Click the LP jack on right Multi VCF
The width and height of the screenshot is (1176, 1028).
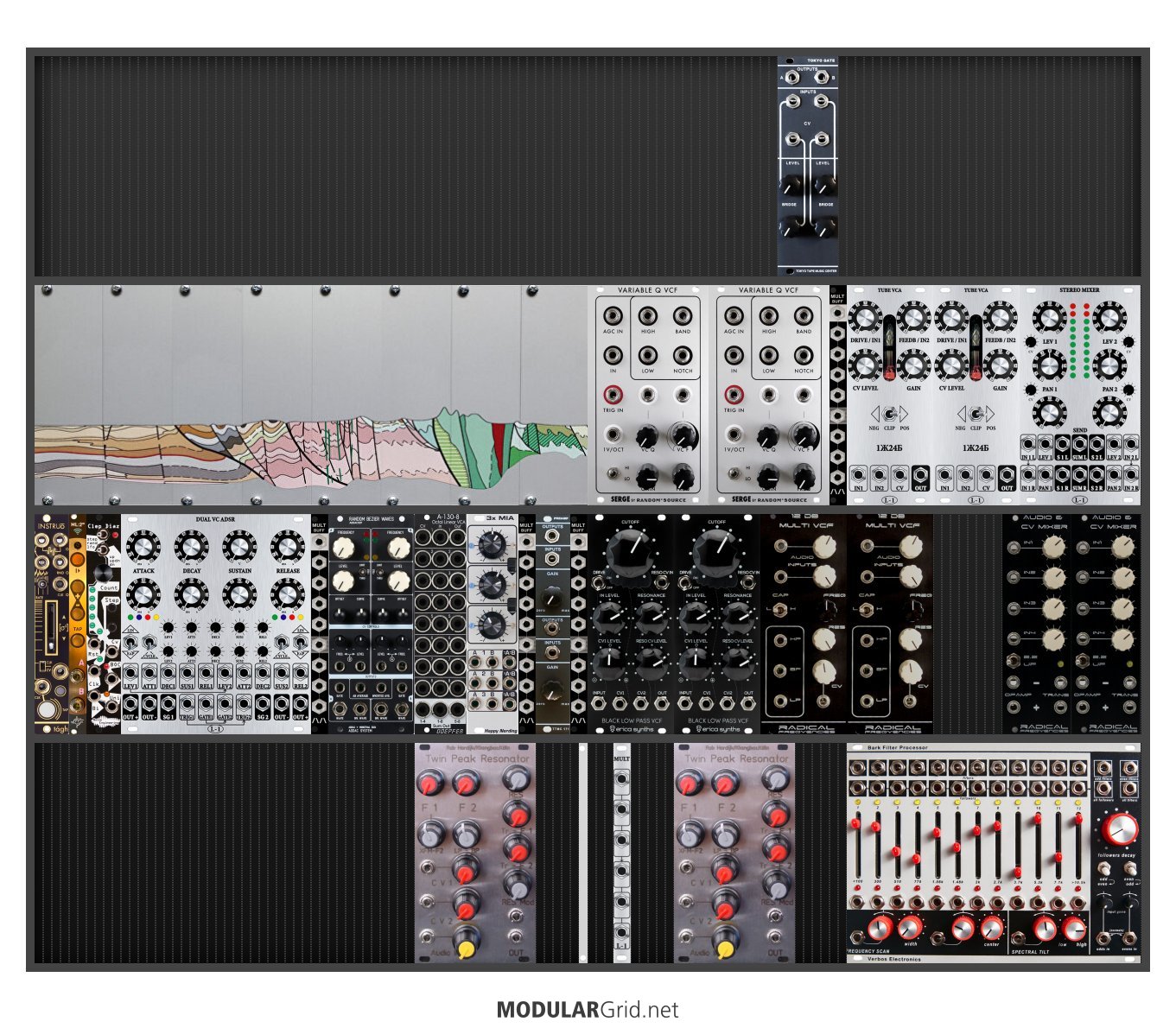tap(868, 700)
